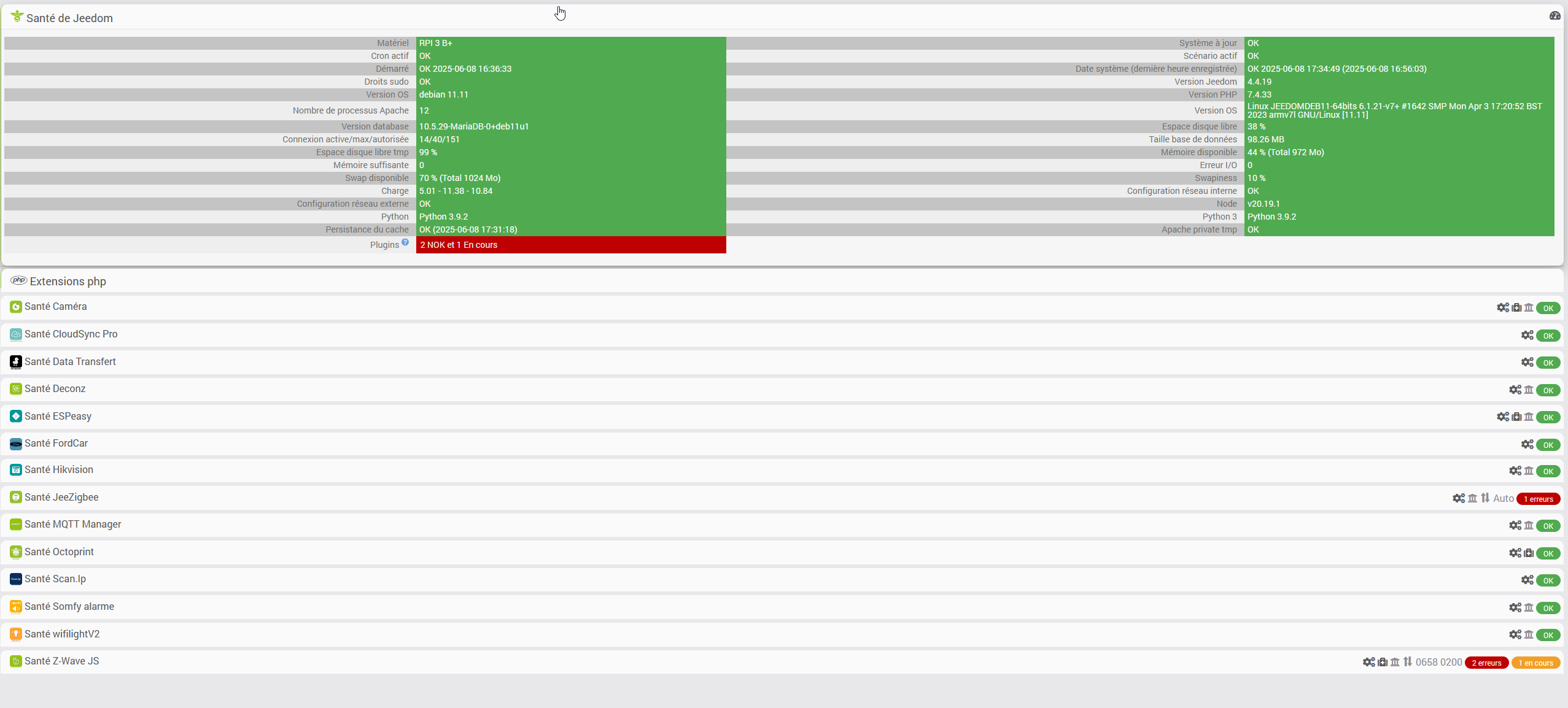The width and height of the screenshot is (1568, 708).
Task: Click the gears icon in Santé ESPeasy row
Action: 1503,417
